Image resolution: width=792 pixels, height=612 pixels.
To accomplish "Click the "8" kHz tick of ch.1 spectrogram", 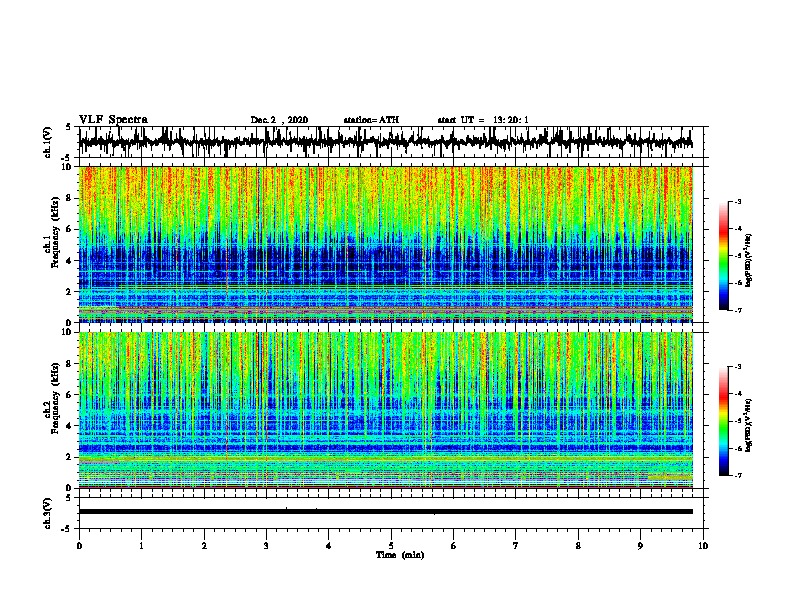I will 70,198.
